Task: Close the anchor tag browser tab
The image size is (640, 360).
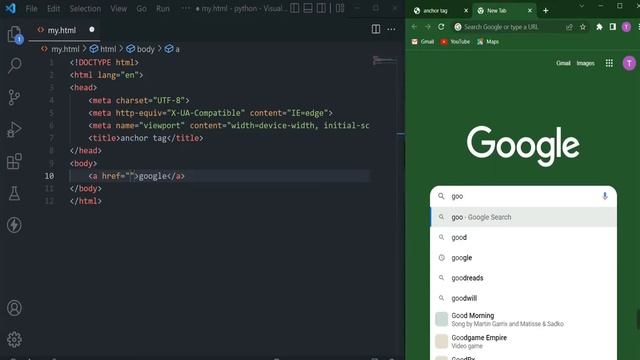Action: tap(466, 11)
